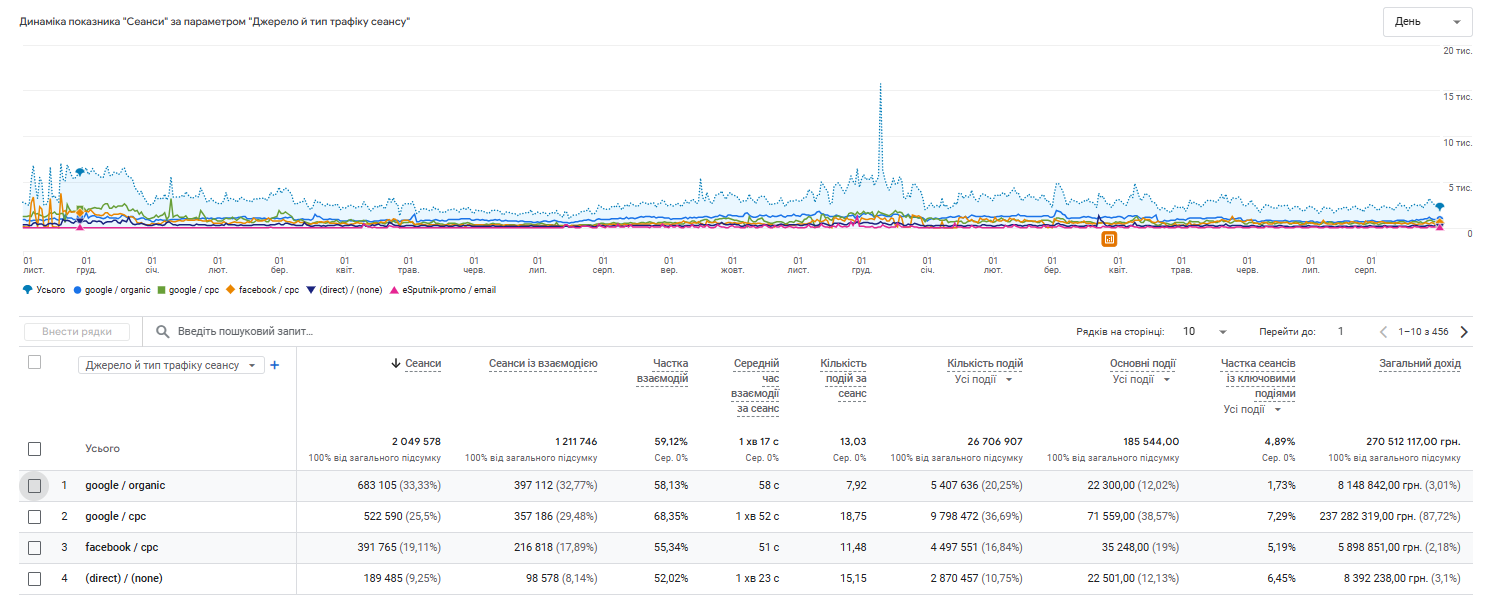Go to next page of table rows
The image size is (1490, 595).
(x=1464, y=332)
